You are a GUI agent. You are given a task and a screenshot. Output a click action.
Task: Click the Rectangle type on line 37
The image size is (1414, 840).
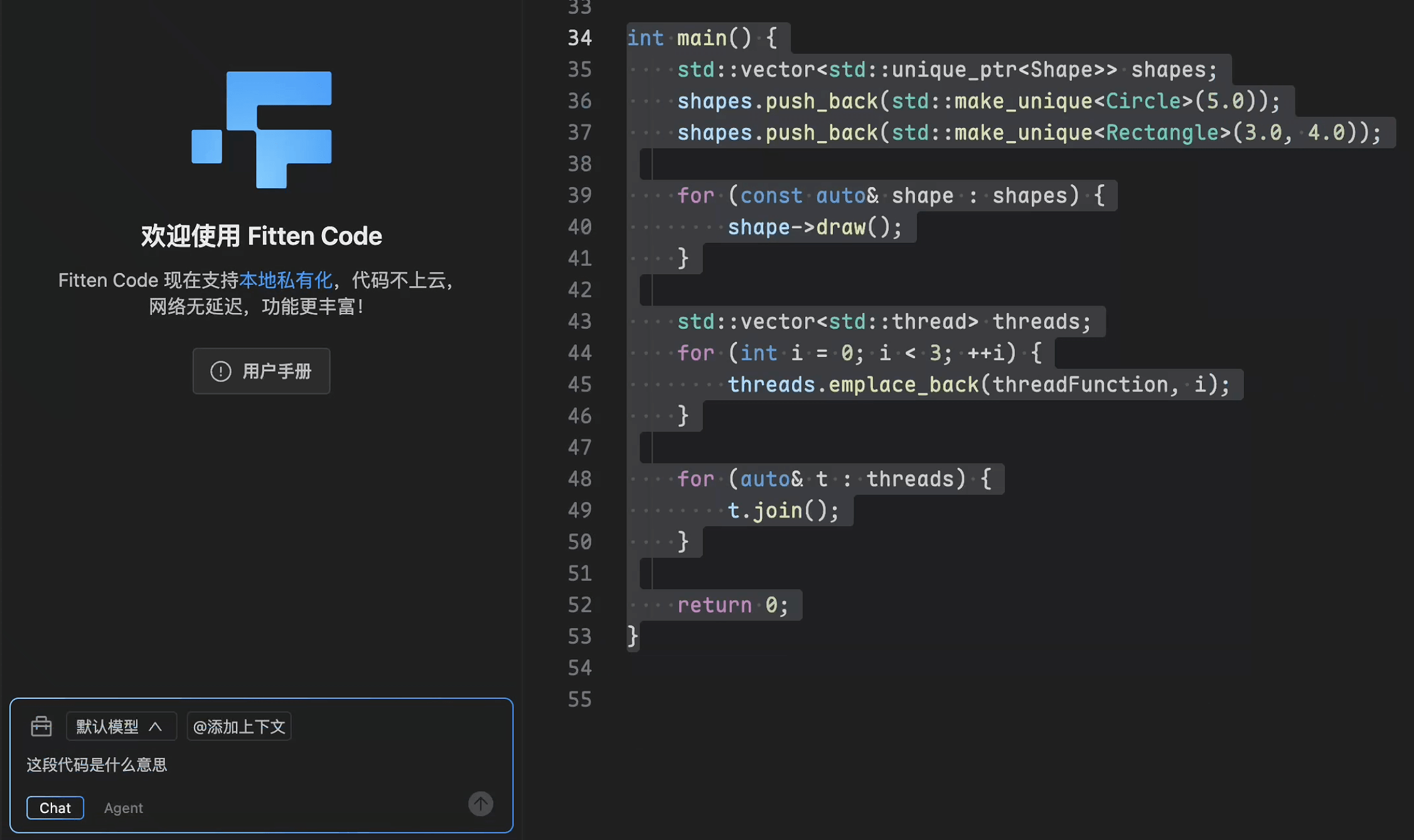click(1162, 133)
